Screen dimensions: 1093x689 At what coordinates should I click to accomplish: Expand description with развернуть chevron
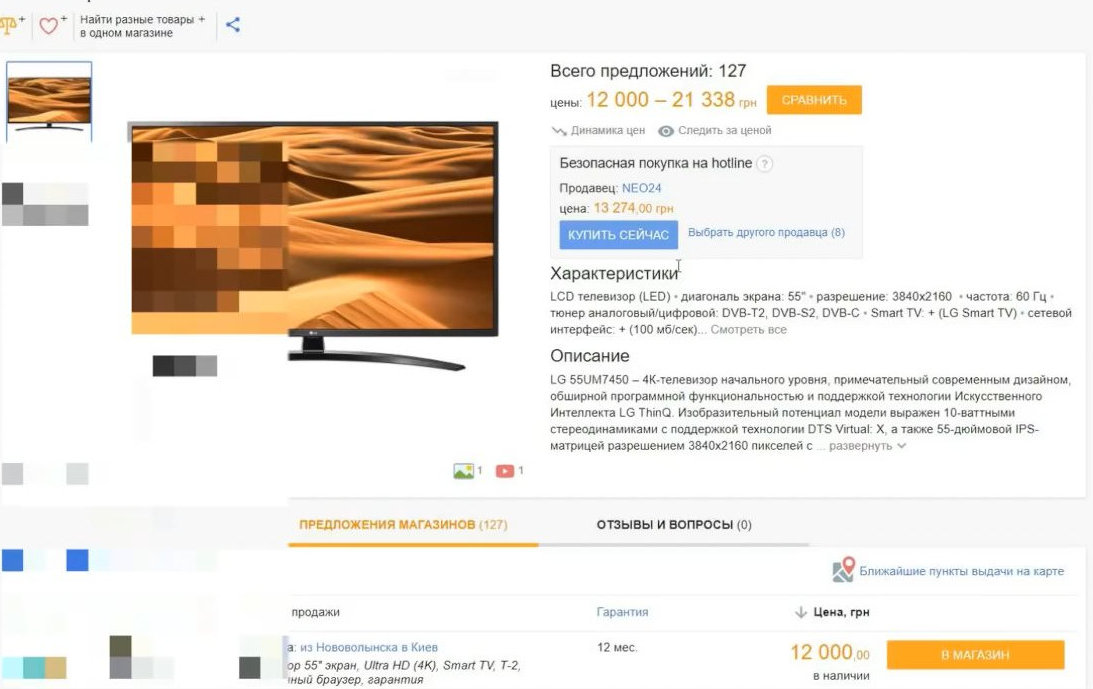(x=901, y=446)
